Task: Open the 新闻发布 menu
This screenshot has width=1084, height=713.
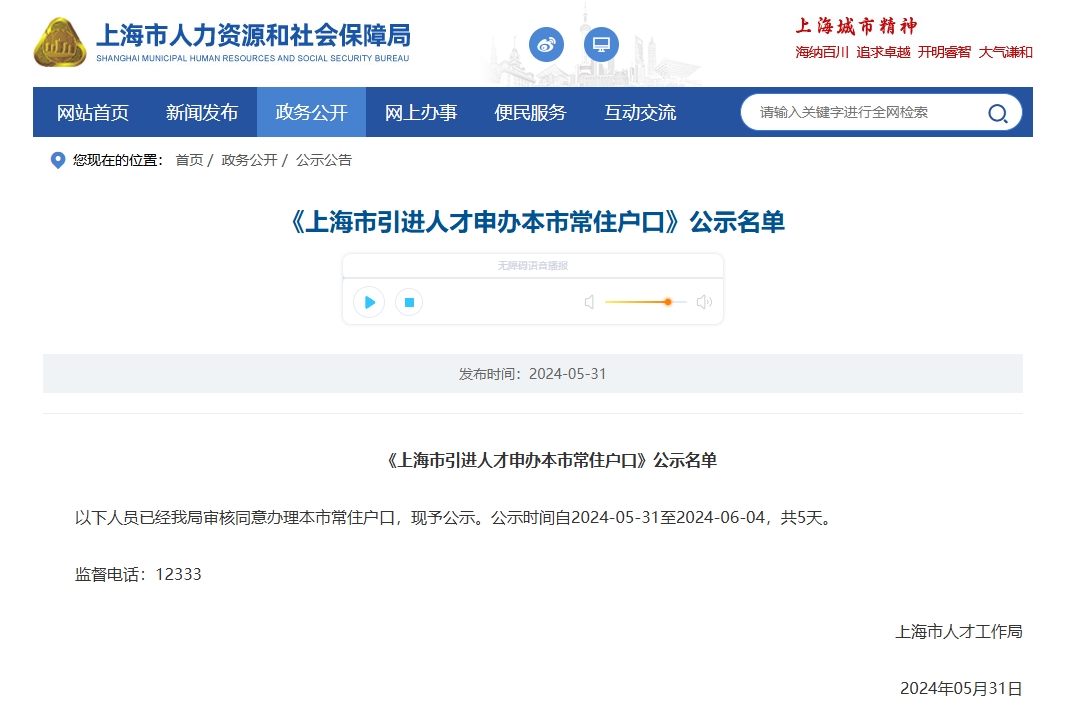Action: coord(202,112)
